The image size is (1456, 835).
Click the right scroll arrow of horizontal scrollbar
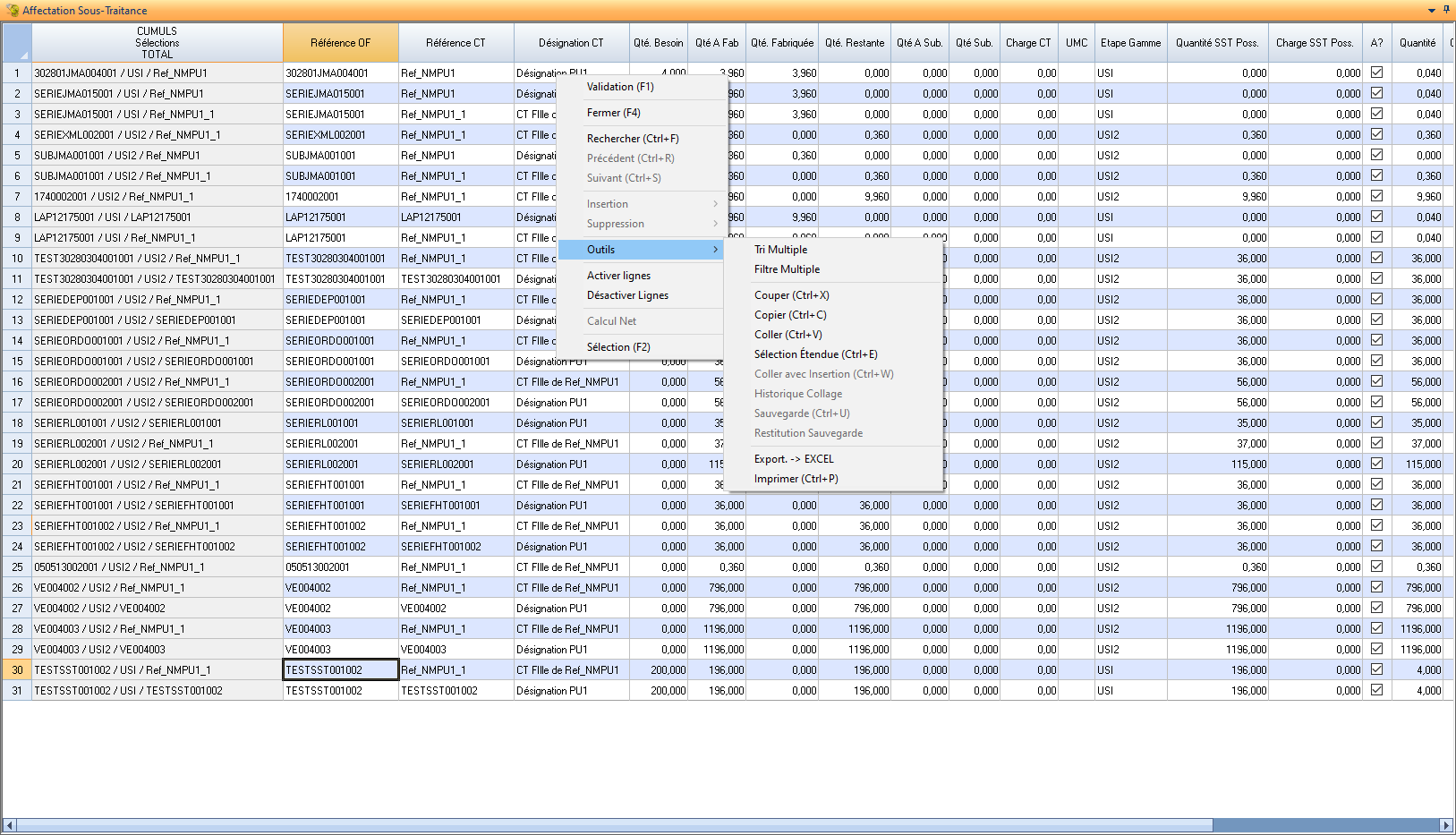(1445, 825)
